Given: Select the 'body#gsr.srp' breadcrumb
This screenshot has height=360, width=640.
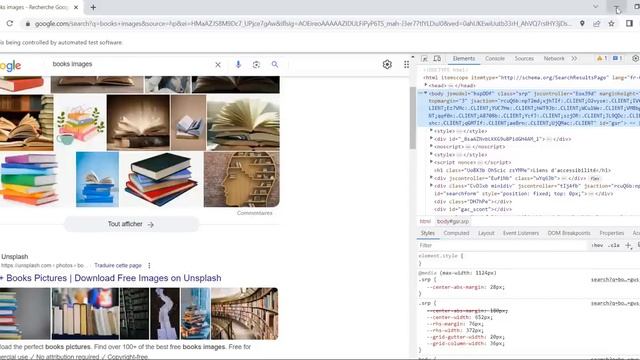Looking at the screenshot, I should (x=453, y=221).
